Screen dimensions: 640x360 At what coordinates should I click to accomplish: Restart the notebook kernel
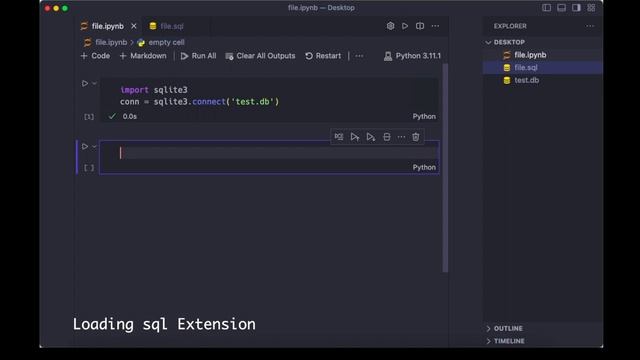coord(323,56)
